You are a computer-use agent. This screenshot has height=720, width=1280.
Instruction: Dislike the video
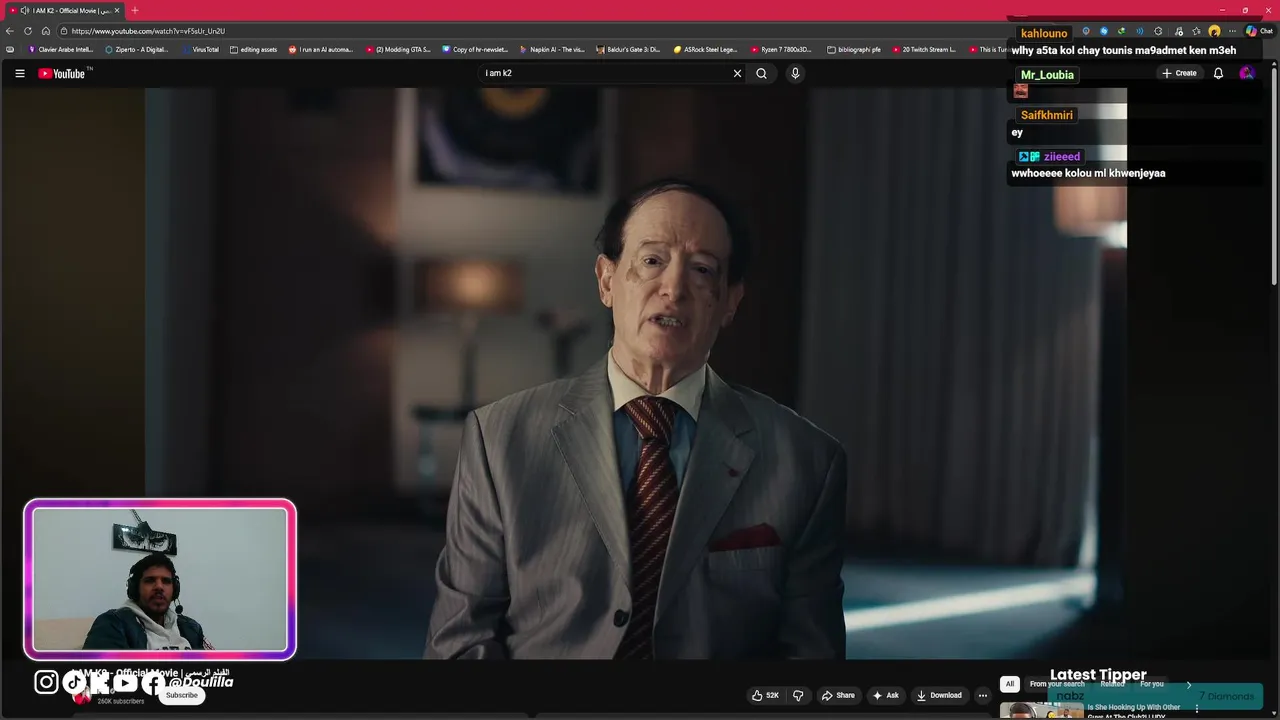click(x=798, y=695)
